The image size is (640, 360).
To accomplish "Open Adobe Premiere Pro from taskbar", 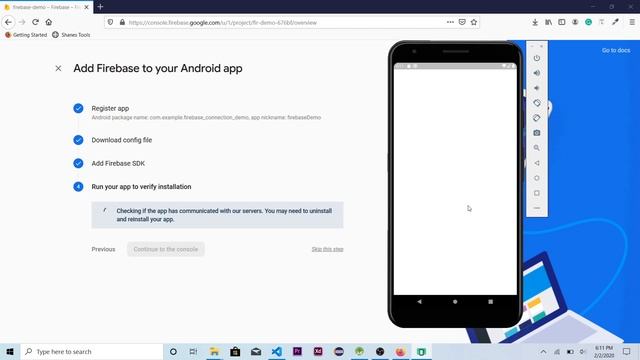I will [297, 351].
